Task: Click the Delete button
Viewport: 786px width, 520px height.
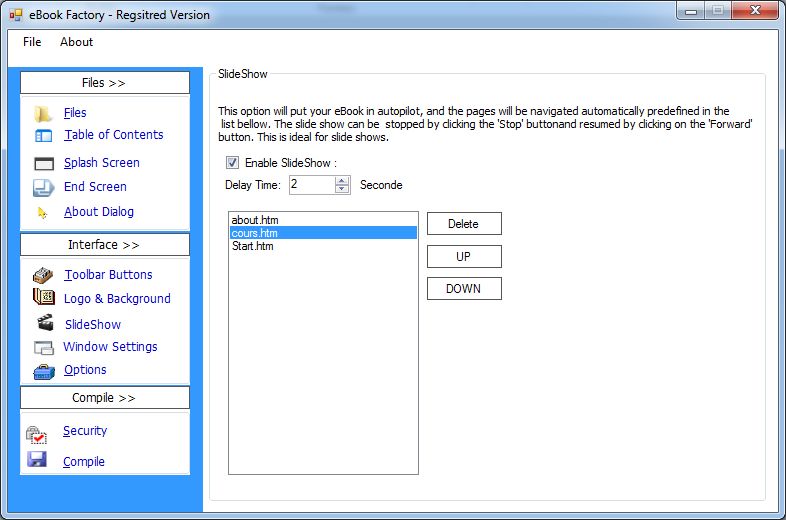Action: pyautogui.click(x=464, y=224)
